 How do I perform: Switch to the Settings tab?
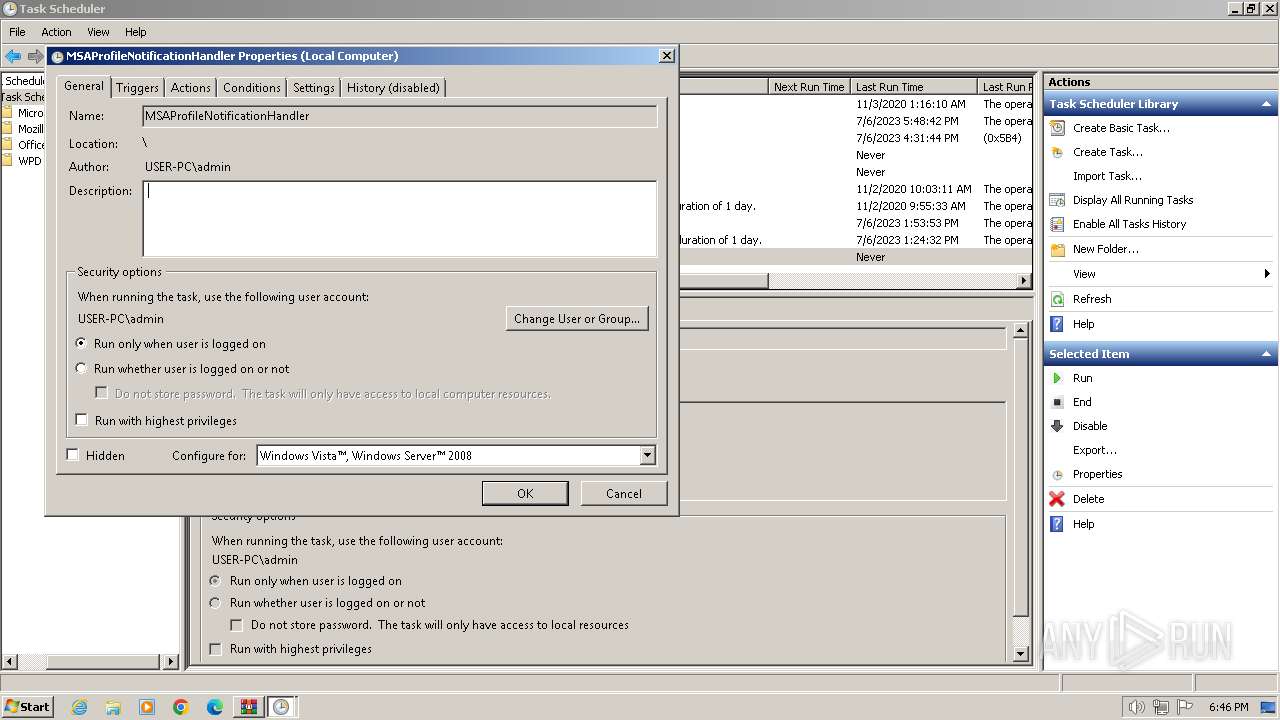pos(314,88)
